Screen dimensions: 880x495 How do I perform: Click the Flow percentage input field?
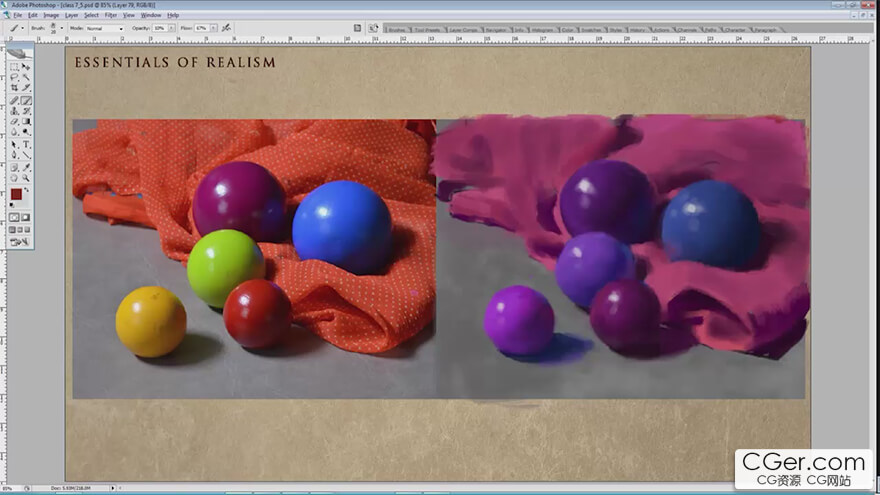point(203,28)
